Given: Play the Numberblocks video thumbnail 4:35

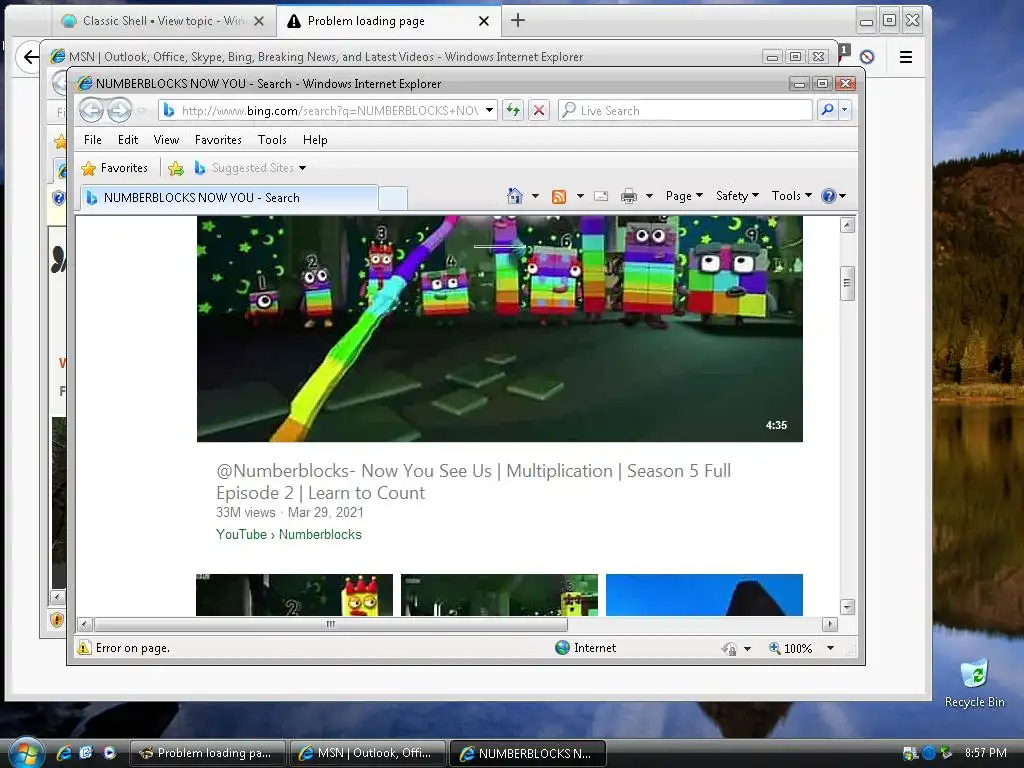Looking at the screenshot, I should pos(500,328).
